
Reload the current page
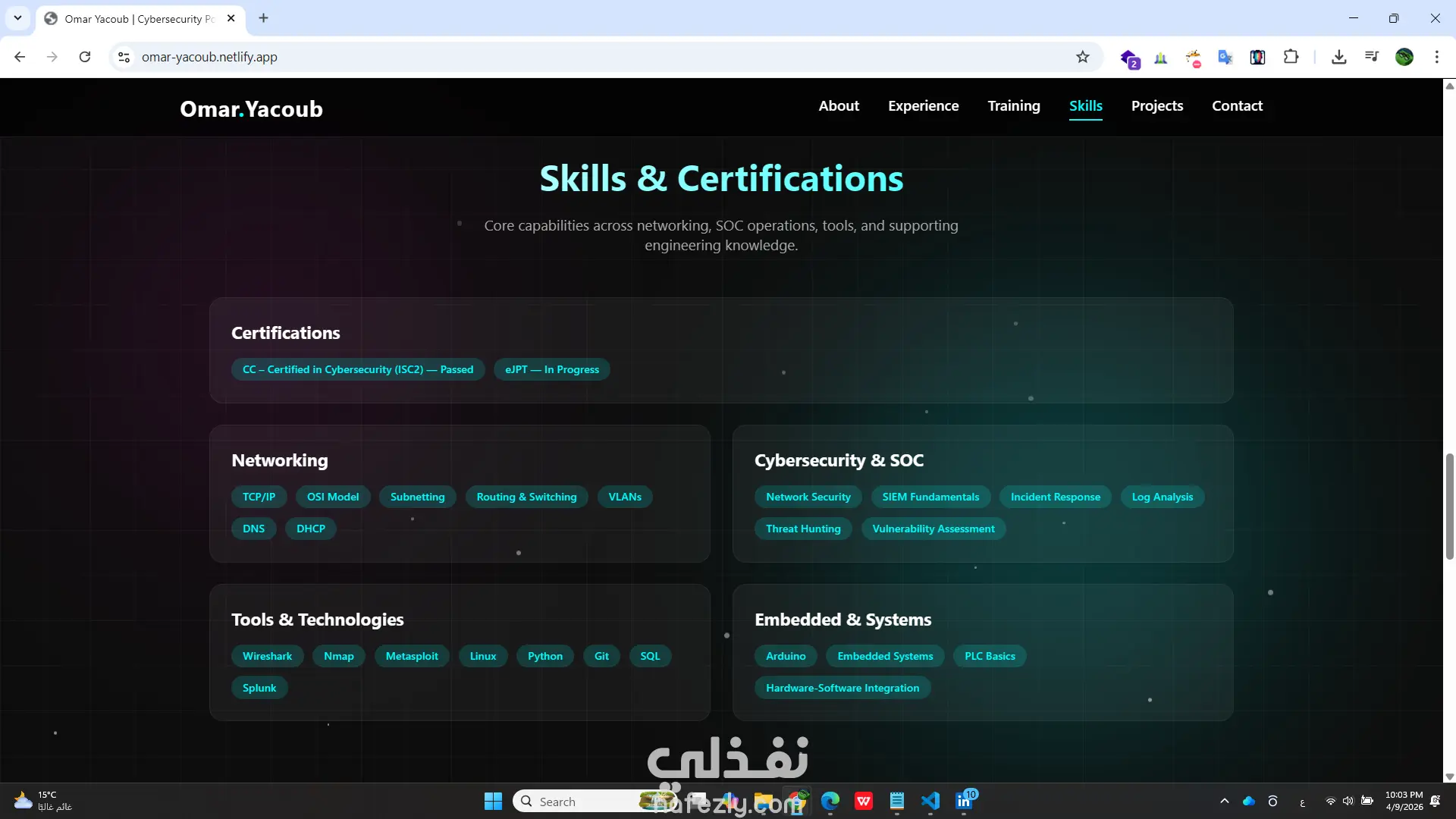[x=85, y=57]
